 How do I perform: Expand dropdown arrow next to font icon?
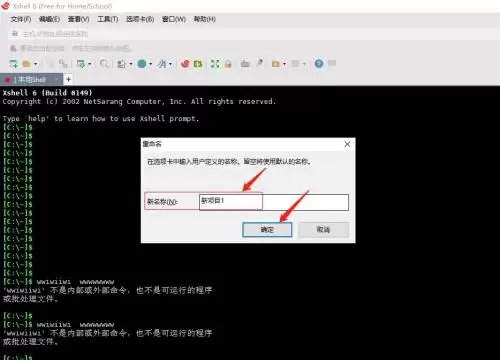(170, 64)
